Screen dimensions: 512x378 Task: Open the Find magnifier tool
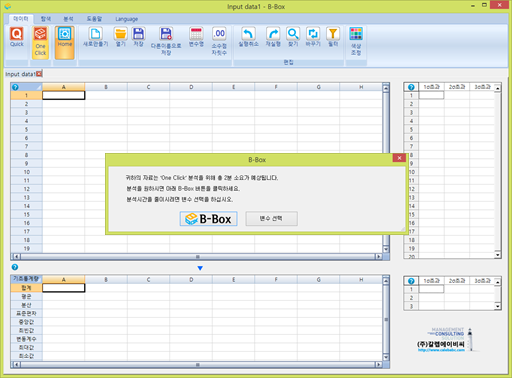pos(293,37)
